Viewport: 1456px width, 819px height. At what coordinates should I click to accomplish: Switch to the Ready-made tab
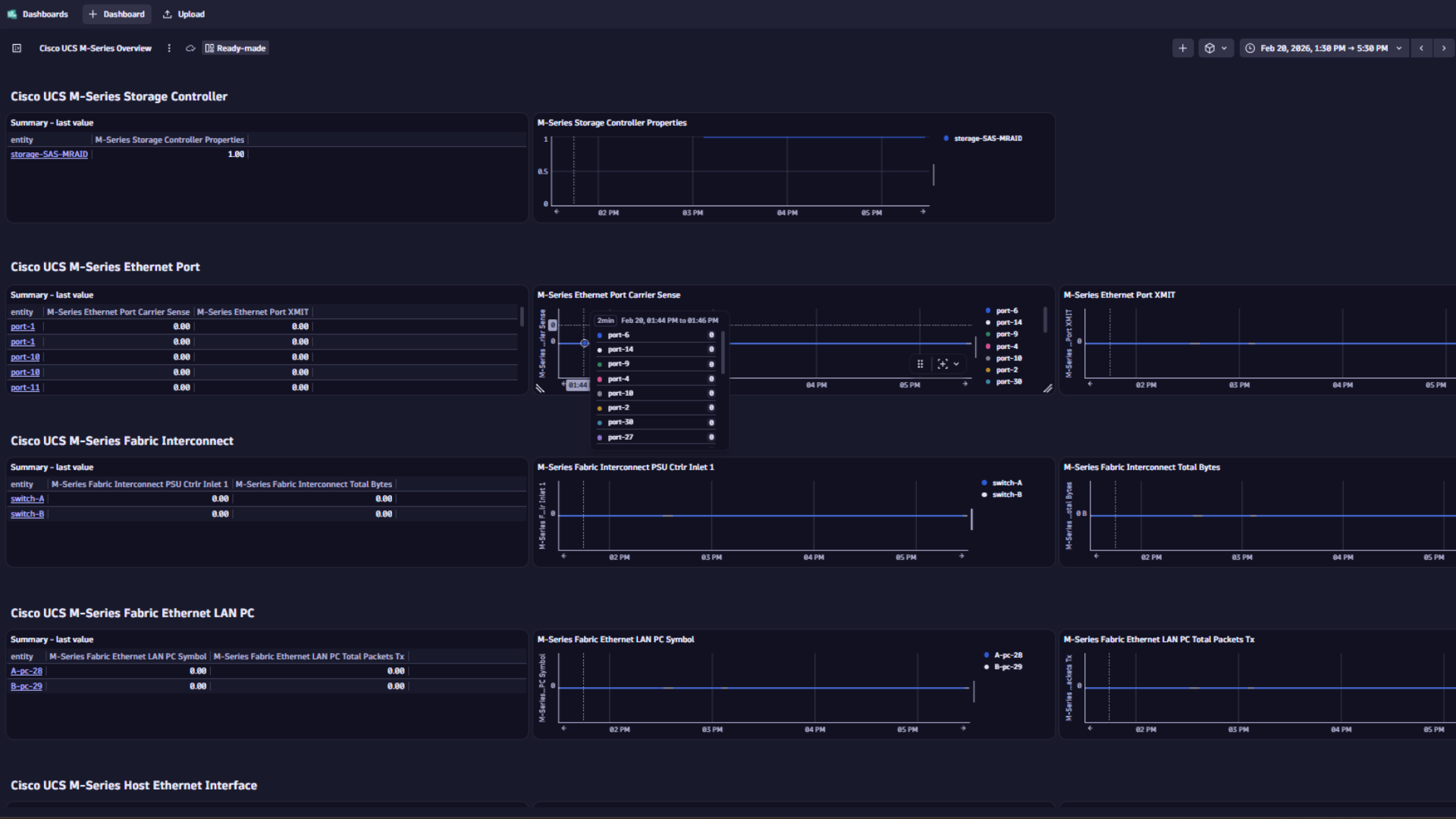235,48
